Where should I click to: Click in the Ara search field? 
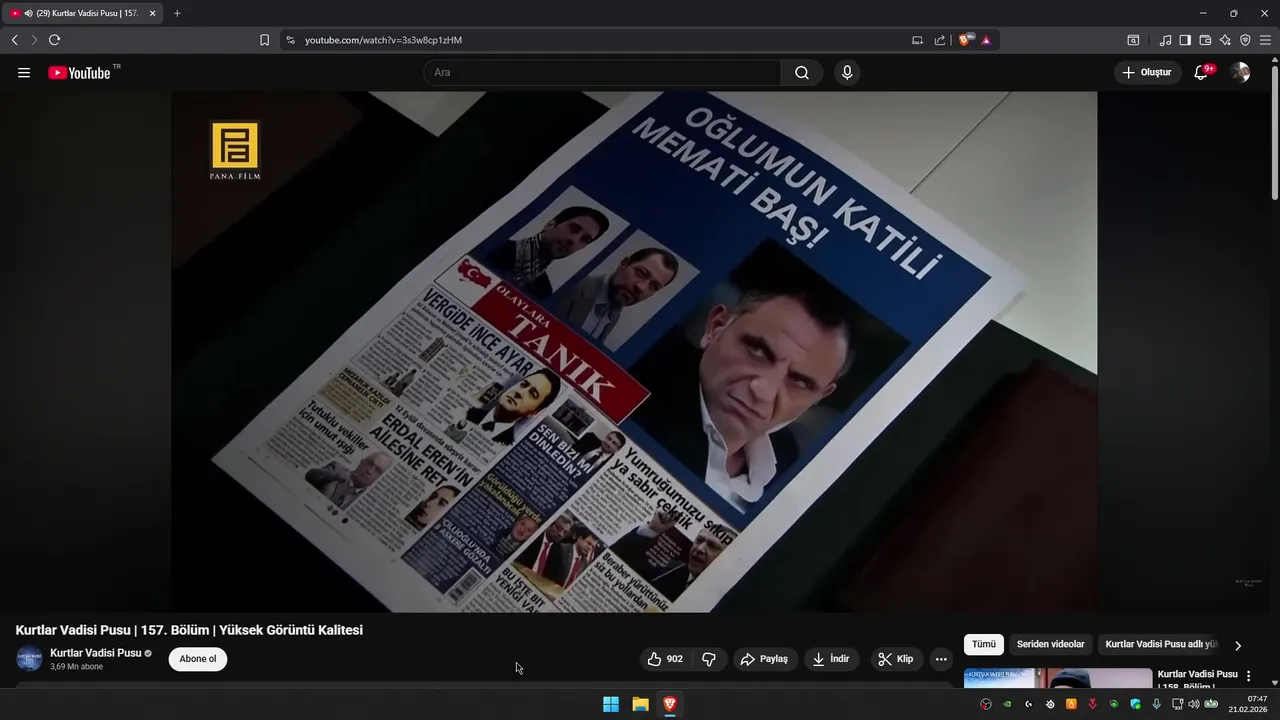pyautogui.click(x=602, y=73)
